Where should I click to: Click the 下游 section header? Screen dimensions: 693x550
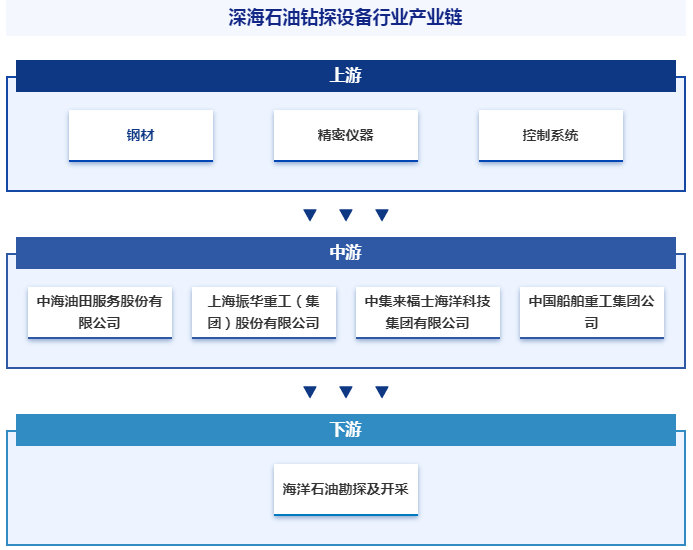click(x=346, y=430)
